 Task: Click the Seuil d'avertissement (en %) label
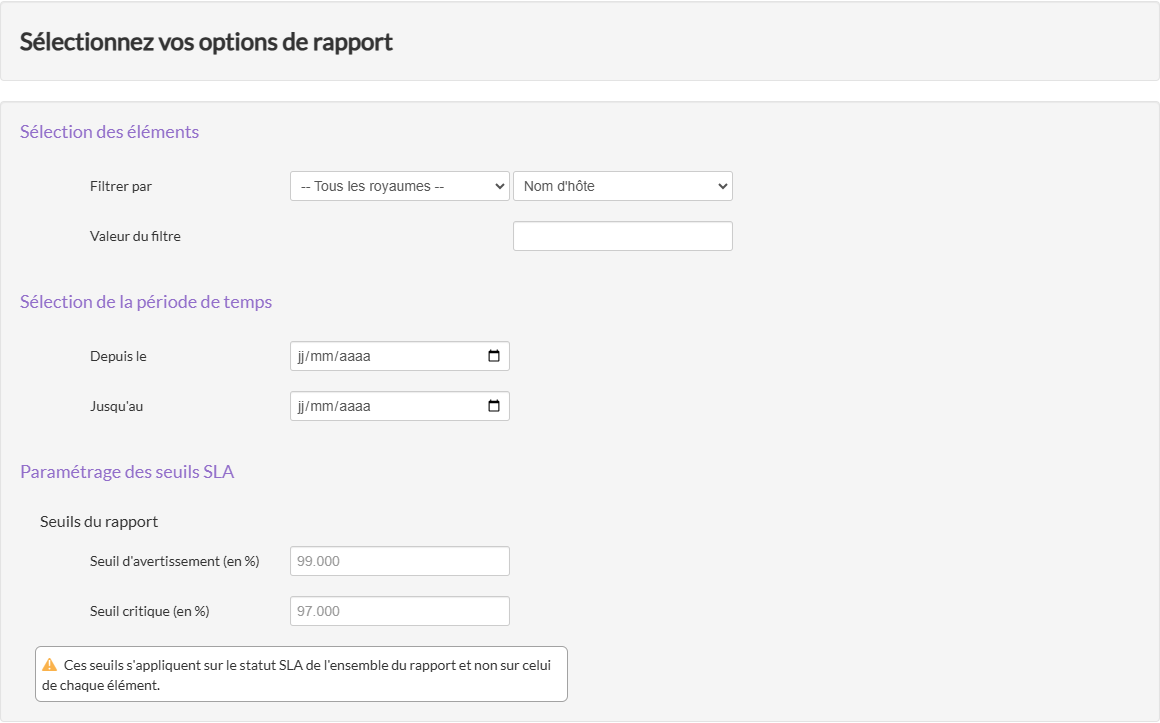[174, 561]
